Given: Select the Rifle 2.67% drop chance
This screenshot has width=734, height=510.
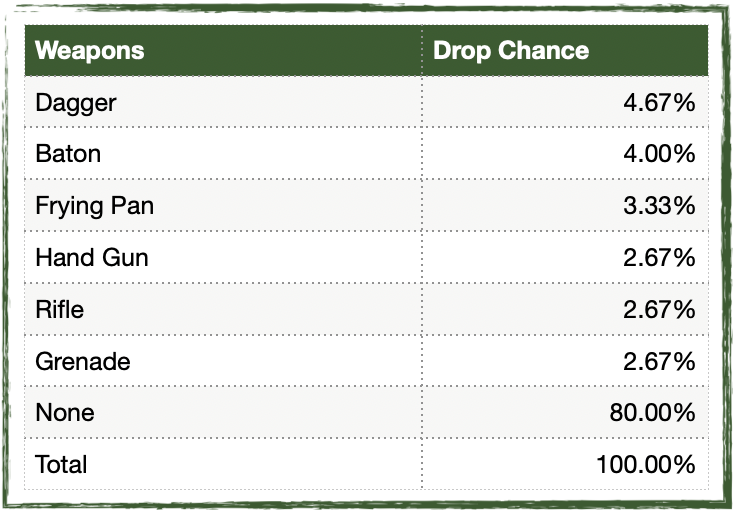Looking at the screenshot, I should pyautogui.click(x=565, y=309).
